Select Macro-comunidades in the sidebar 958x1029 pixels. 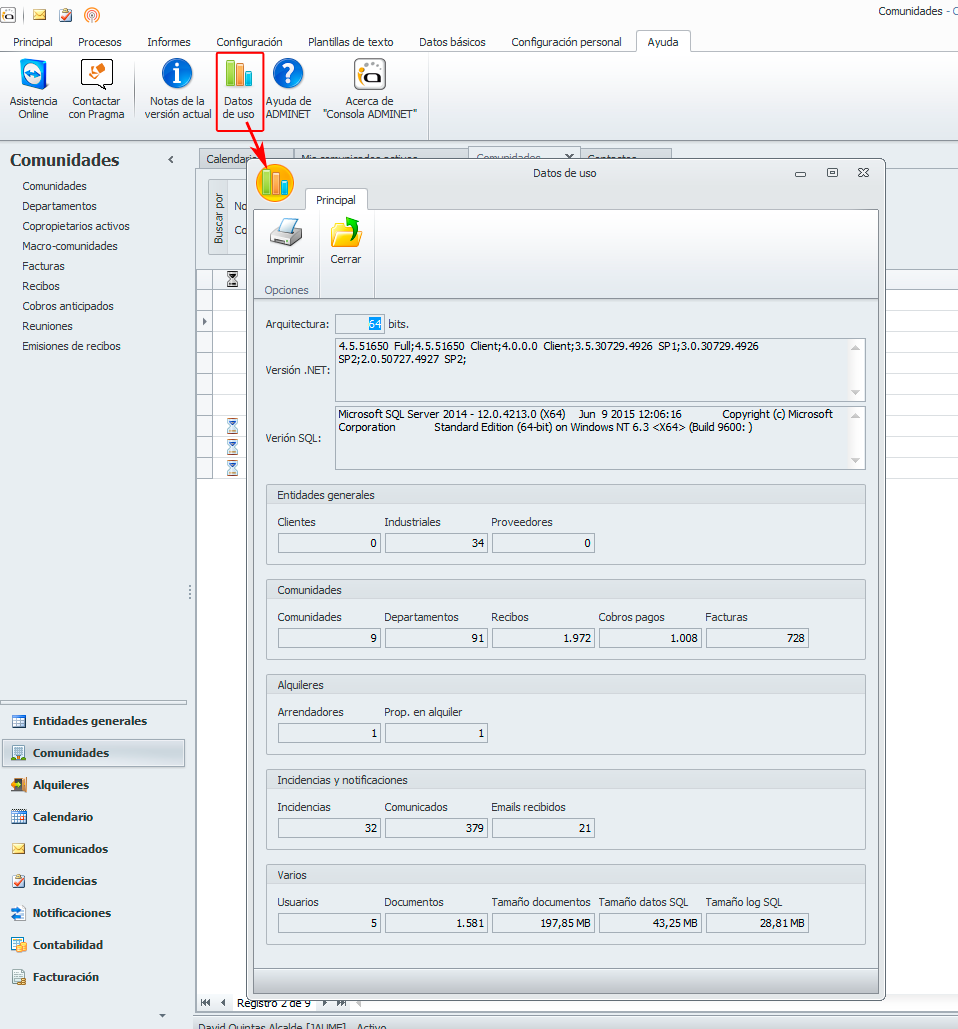[x=70, y=246]
